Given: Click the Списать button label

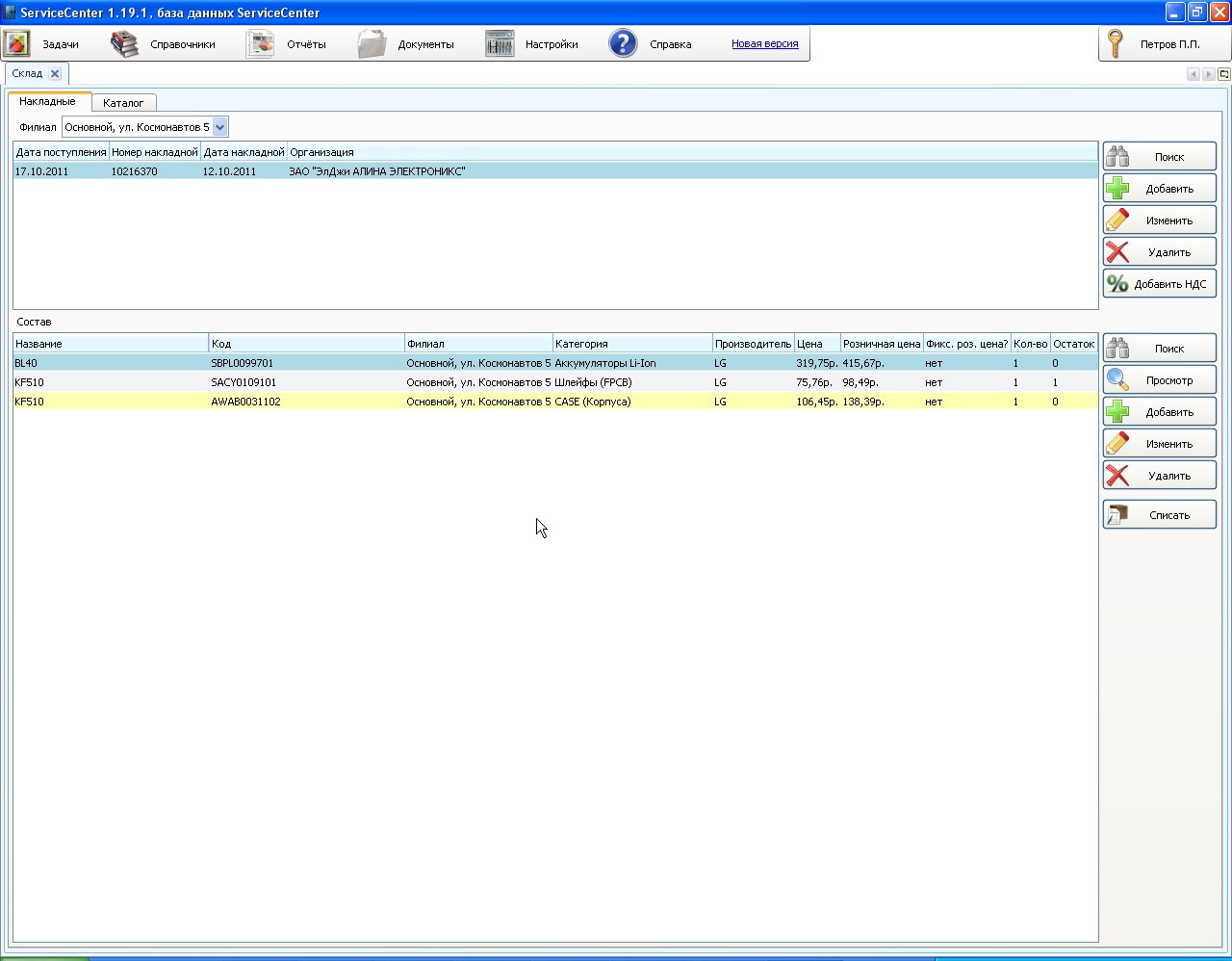Looking at the screenshot, I should pos(1169,515).
